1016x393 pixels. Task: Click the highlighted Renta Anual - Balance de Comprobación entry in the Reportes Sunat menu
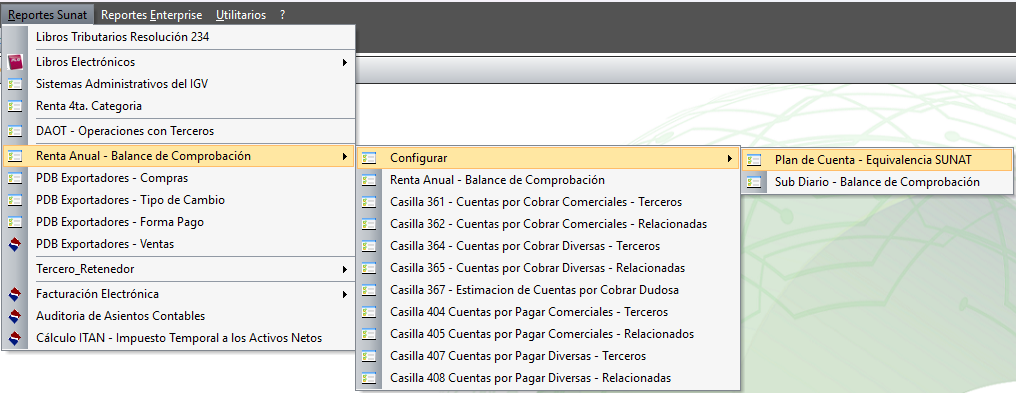[x=179, y=155]
